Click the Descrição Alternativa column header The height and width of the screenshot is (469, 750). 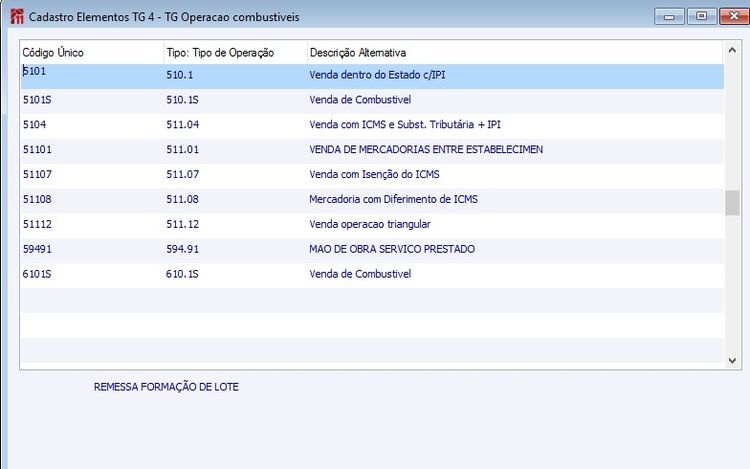[x=358, y=53]
